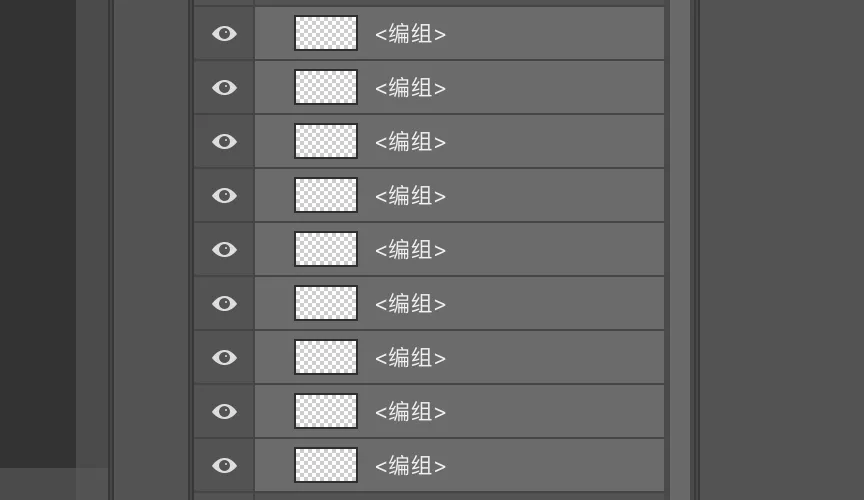Select thumbnail in the last <编组> row
The width and height of the screenshot is (864, 500).
326,465
